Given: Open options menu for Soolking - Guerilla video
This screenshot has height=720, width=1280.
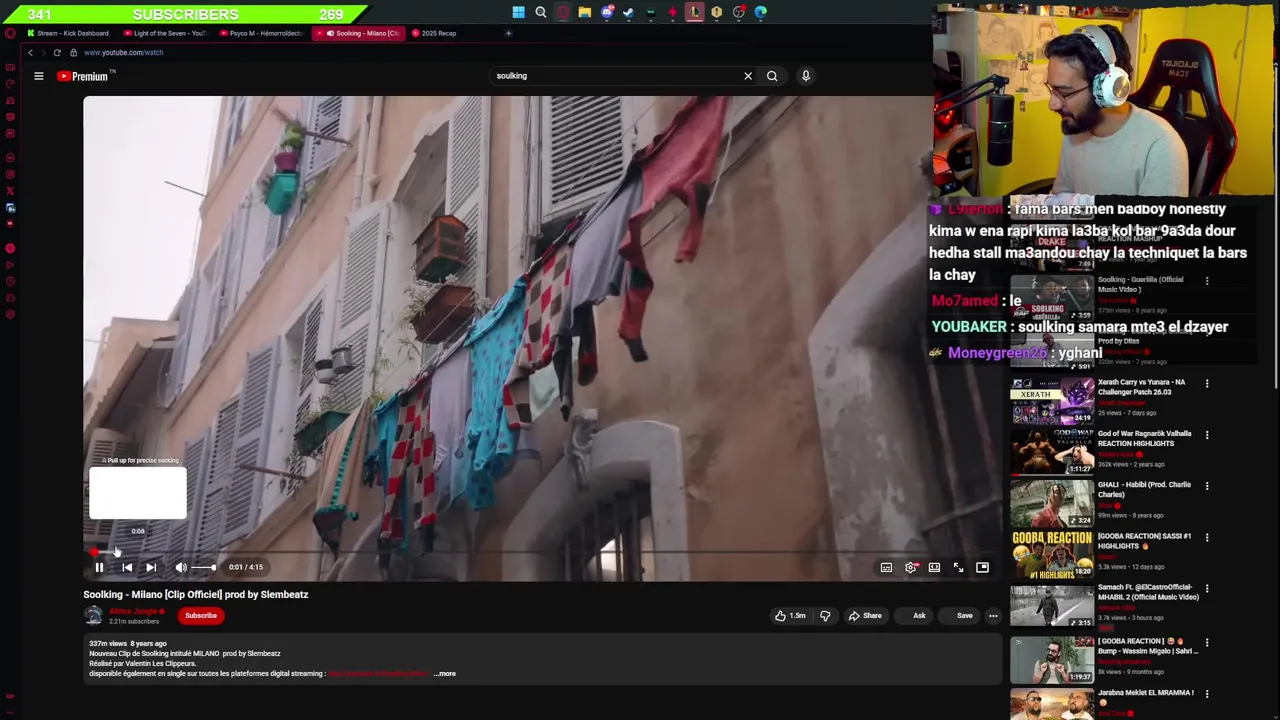Looking at the screenshot, I should [x=1207, y=281].
